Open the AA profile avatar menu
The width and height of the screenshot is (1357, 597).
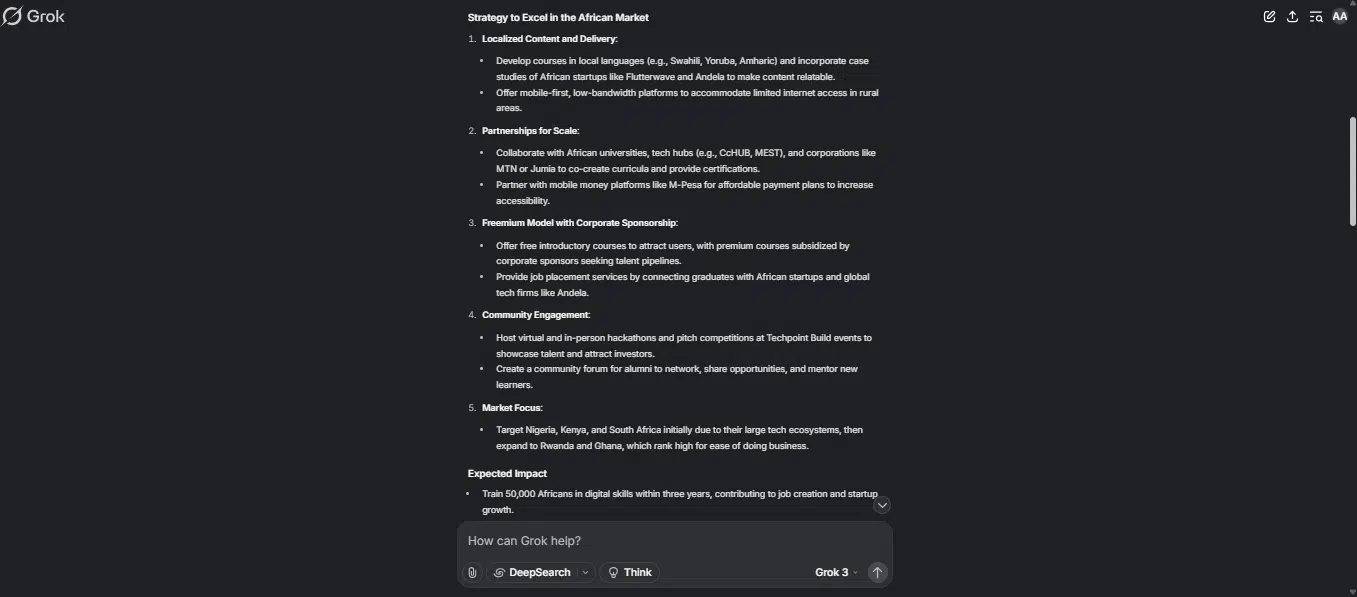point(1340,16)
